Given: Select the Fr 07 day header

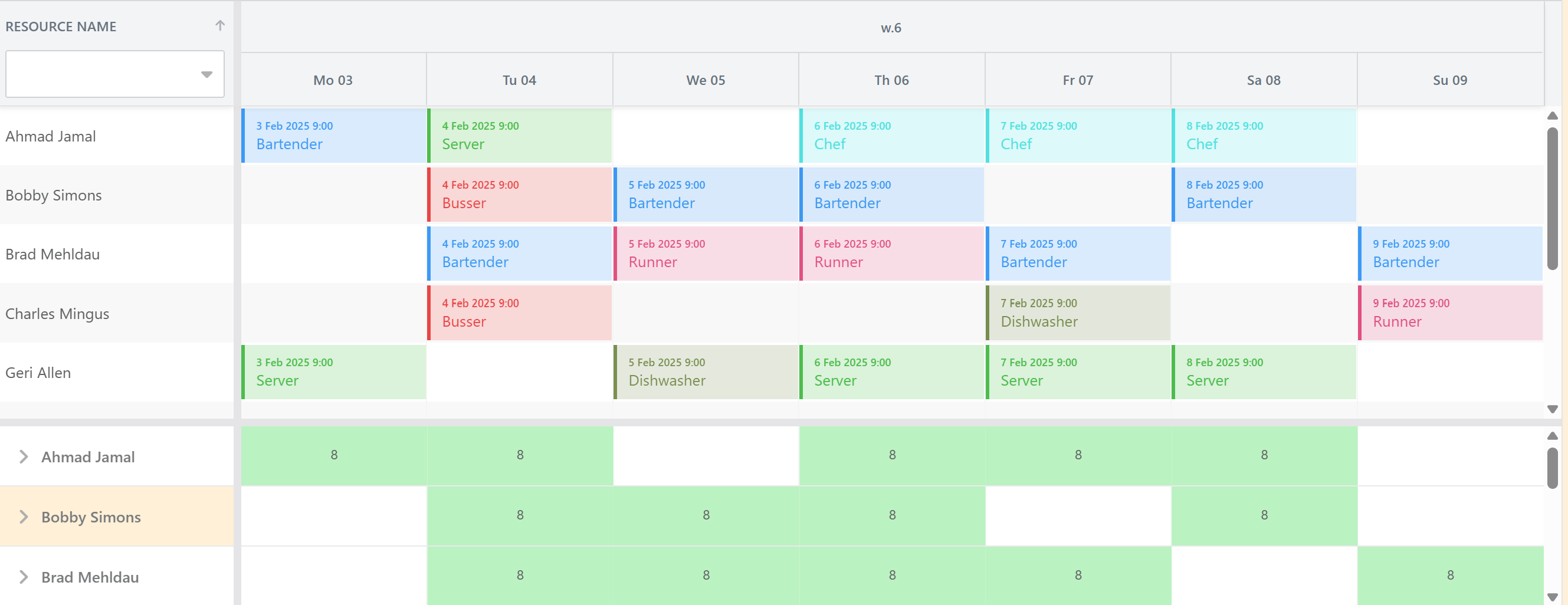Looking at the screenshot, I should (x=1077, y=80).
